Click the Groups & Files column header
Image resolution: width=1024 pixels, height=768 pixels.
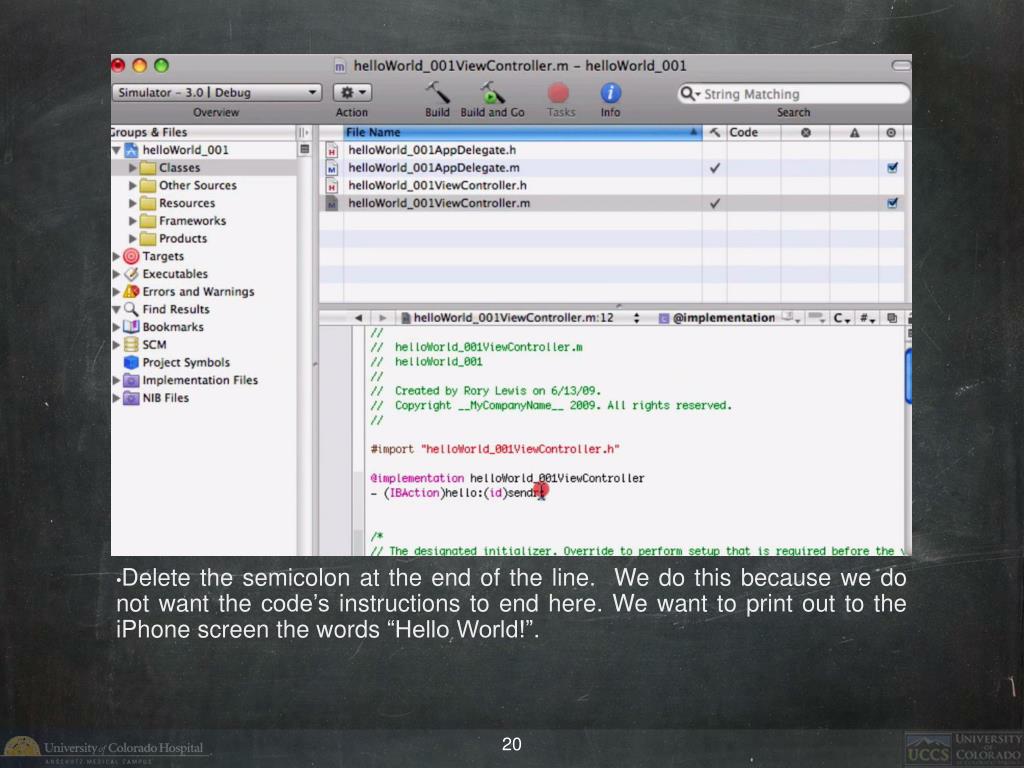(x=202, y=133)
